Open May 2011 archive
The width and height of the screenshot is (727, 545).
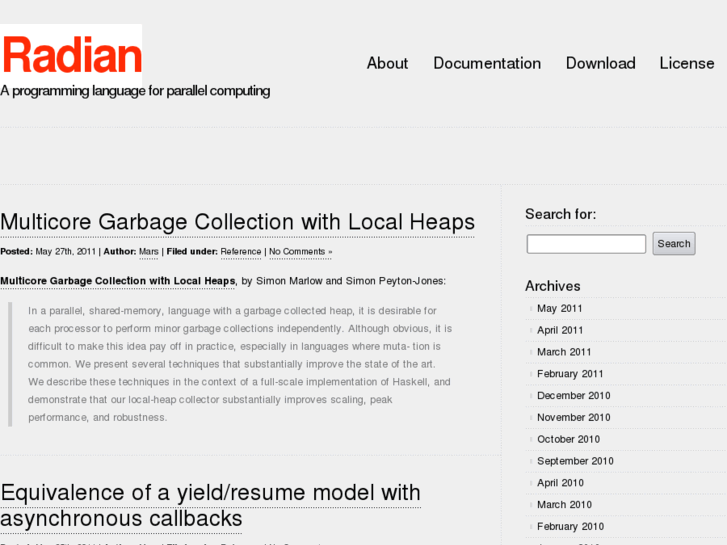(559, 308)
